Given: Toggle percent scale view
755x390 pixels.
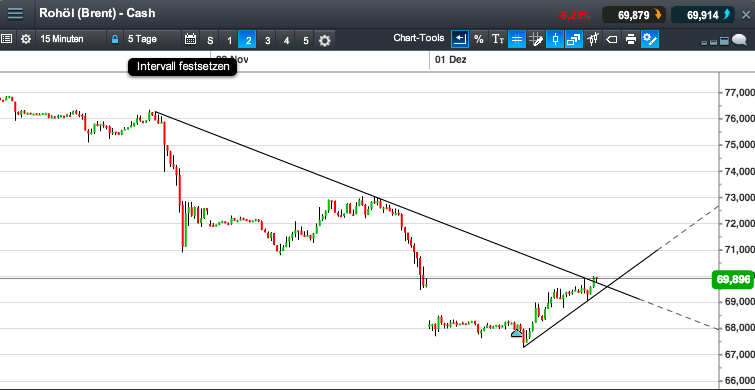Looking at the screenshot, I should (x=479, y=39).
